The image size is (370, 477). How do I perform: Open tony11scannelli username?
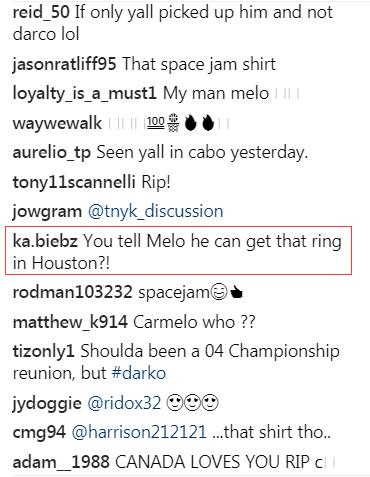[74, 182]
